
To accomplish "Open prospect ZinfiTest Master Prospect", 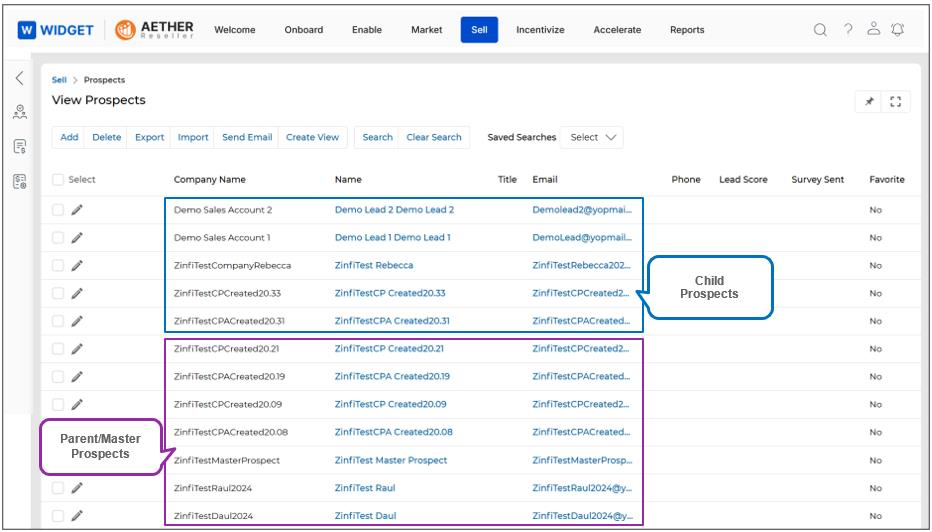I will pyautogui.click(x=391, y=460).
